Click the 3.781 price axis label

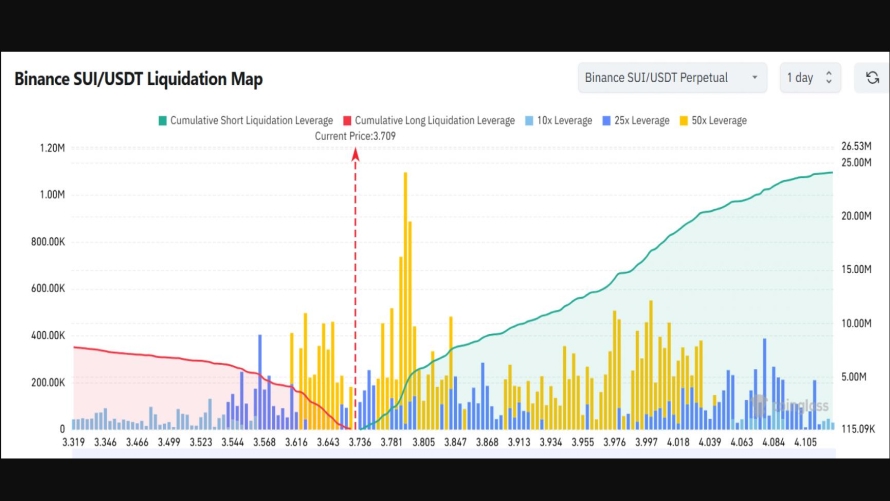click(x=392, y=442)
